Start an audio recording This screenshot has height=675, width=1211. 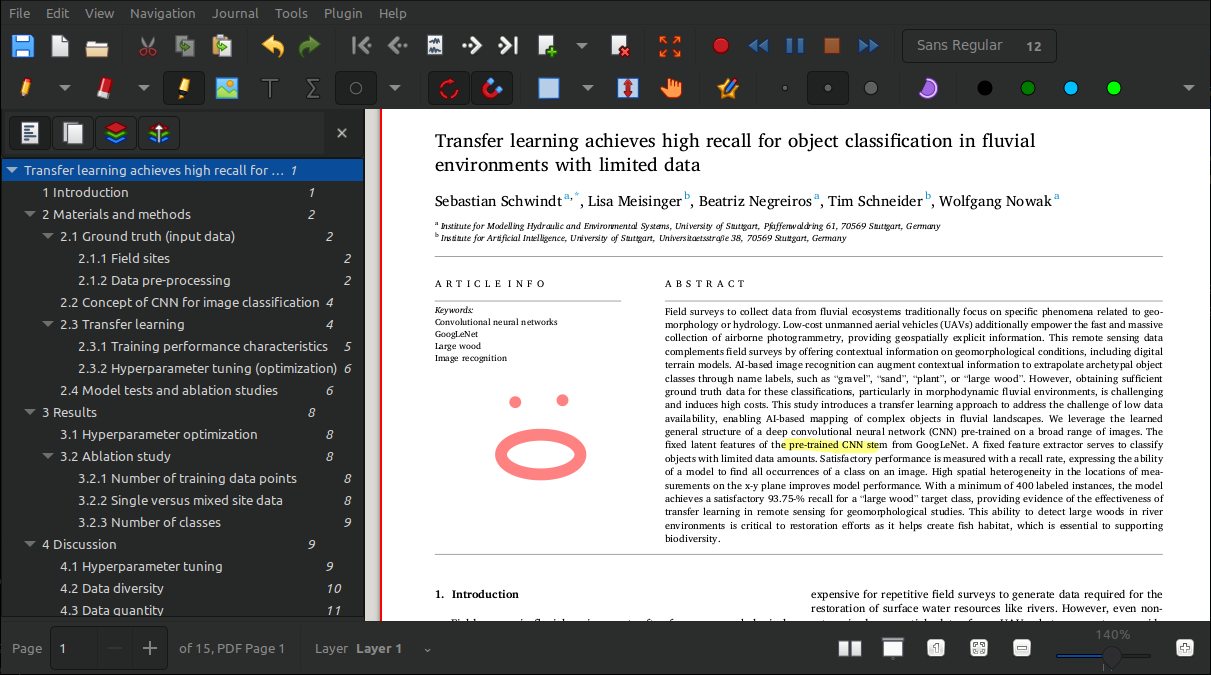point(720,46)
